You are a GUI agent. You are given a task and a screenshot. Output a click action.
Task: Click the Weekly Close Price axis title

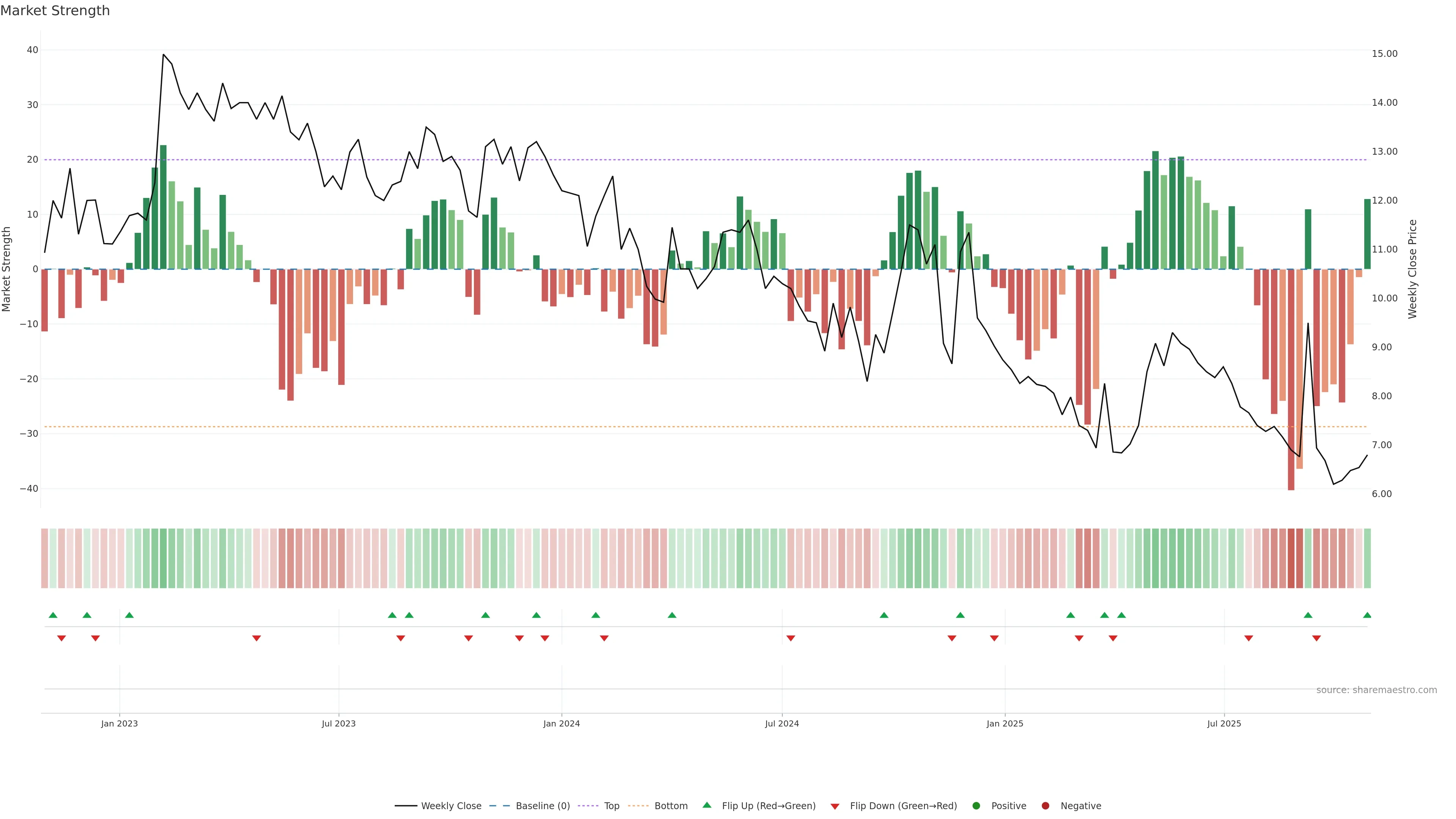point(1412,269)
